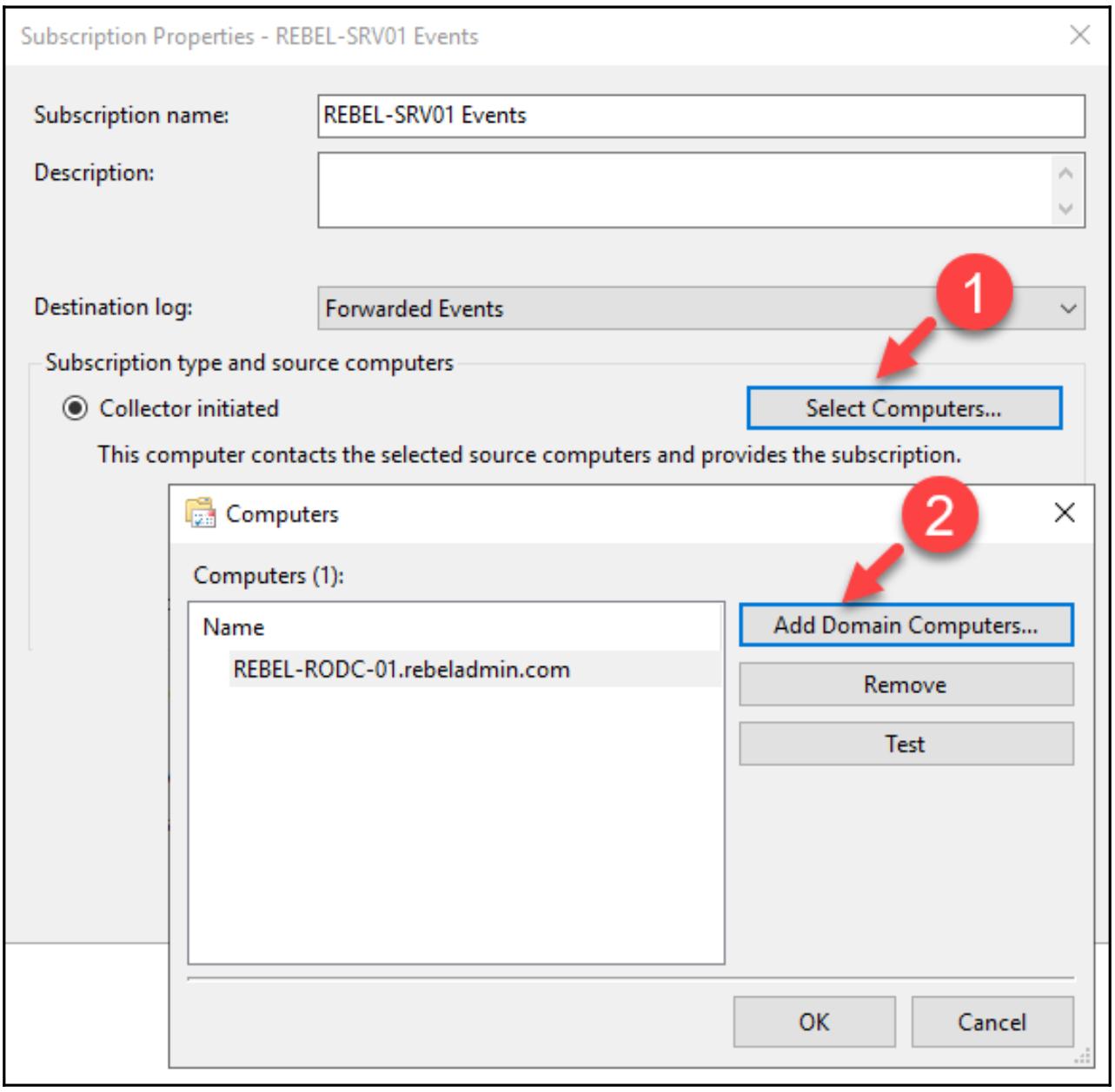The width and height of the screenshot is (1115, 1092).
Task: Open the Select Computers dialog button
Action: pos(904,408)
